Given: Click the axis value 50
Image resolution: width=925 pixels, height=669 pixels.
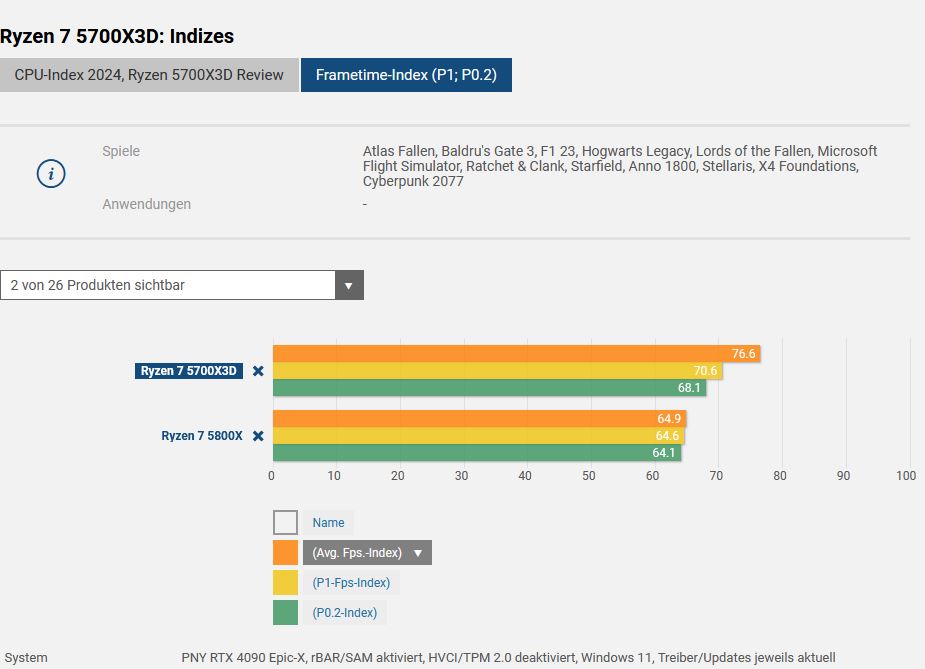Looking at the screenshot, I should pos(589,475).
